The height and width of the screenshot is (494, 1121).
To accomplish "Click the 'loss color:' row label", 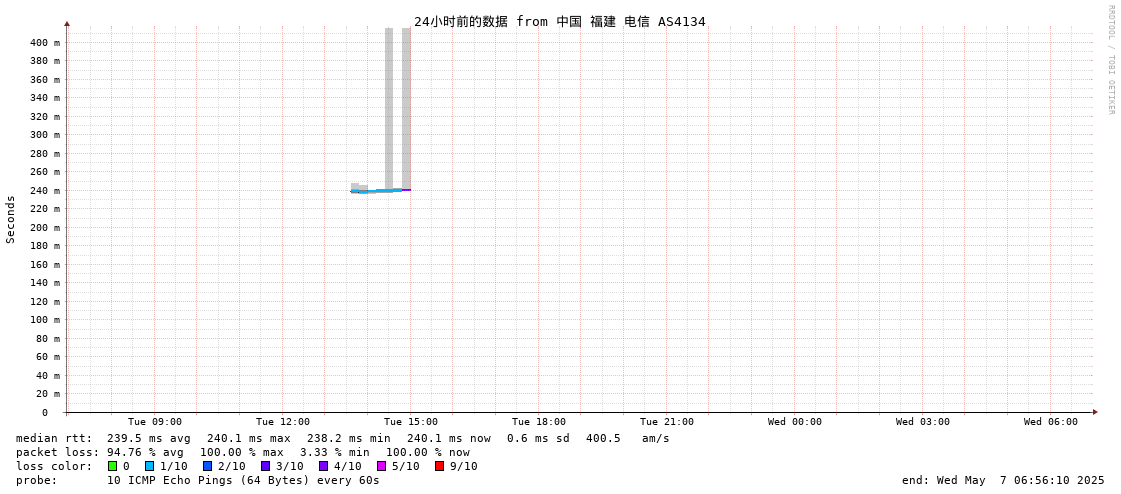I will (x=54, y=466).
